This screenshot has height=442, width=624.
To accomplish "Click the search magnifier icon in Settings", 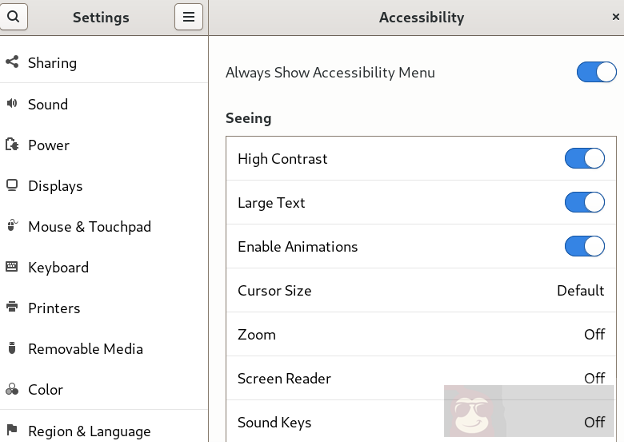I will pyautogui.click(x=14, y=17).
